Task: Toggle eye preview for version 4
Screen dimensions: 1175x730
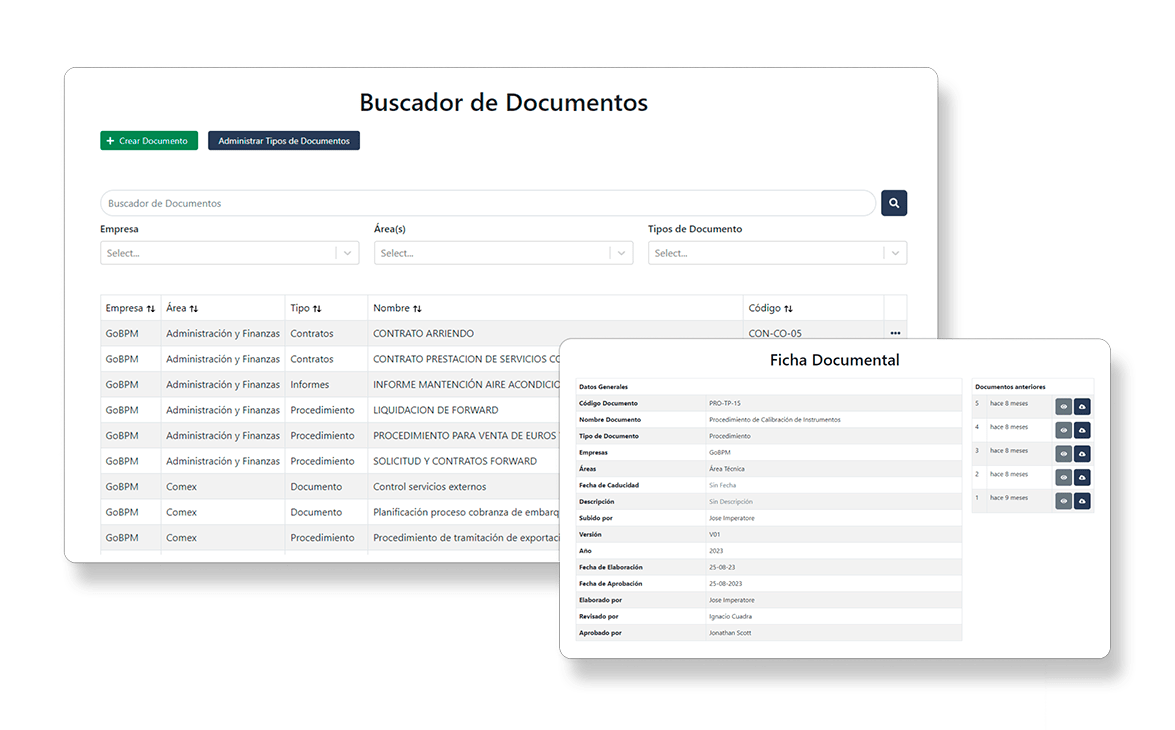Action: 1063,430
